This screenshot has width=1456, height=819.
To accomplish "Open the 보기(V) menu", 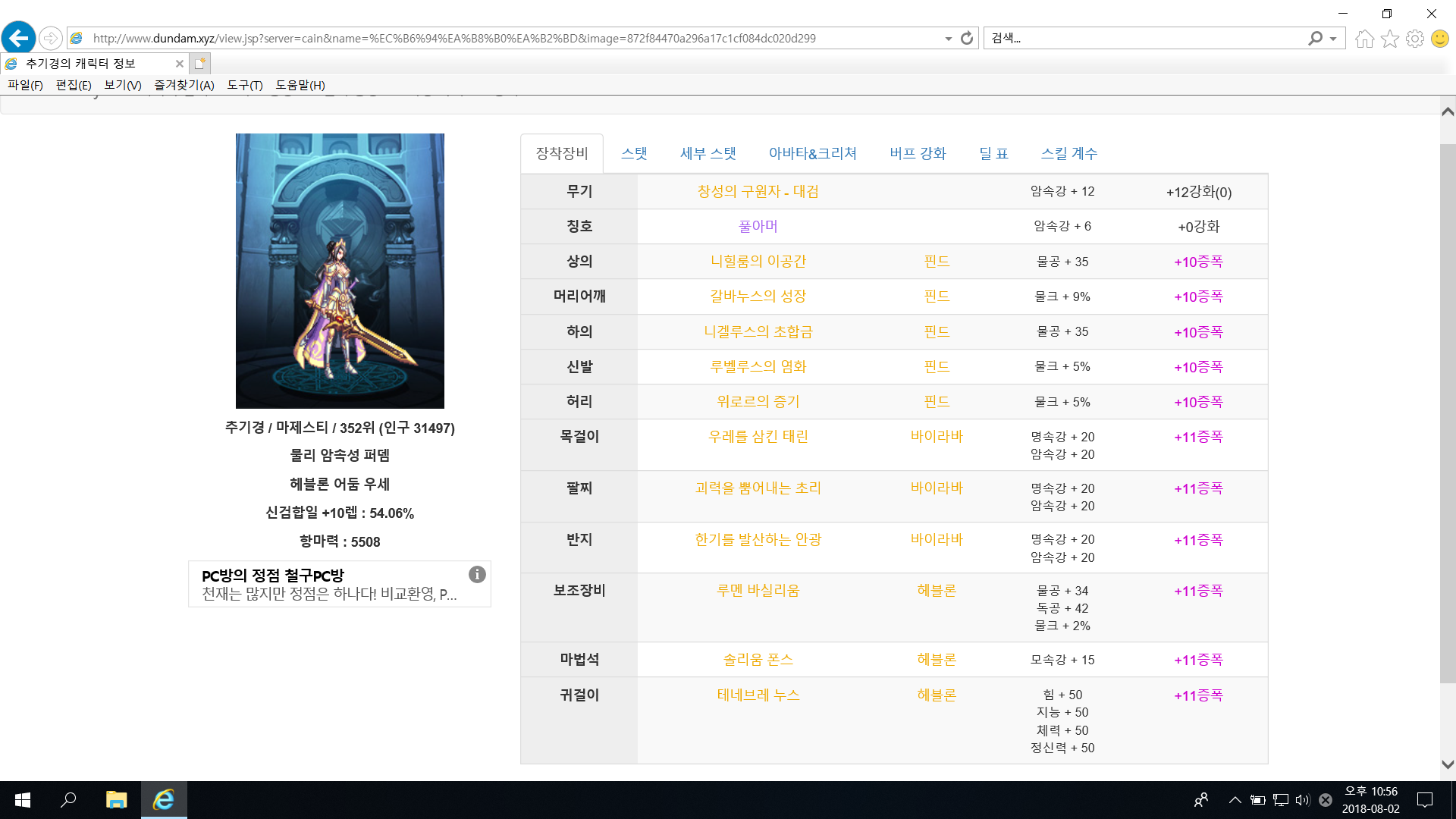I will click(123, 85).
